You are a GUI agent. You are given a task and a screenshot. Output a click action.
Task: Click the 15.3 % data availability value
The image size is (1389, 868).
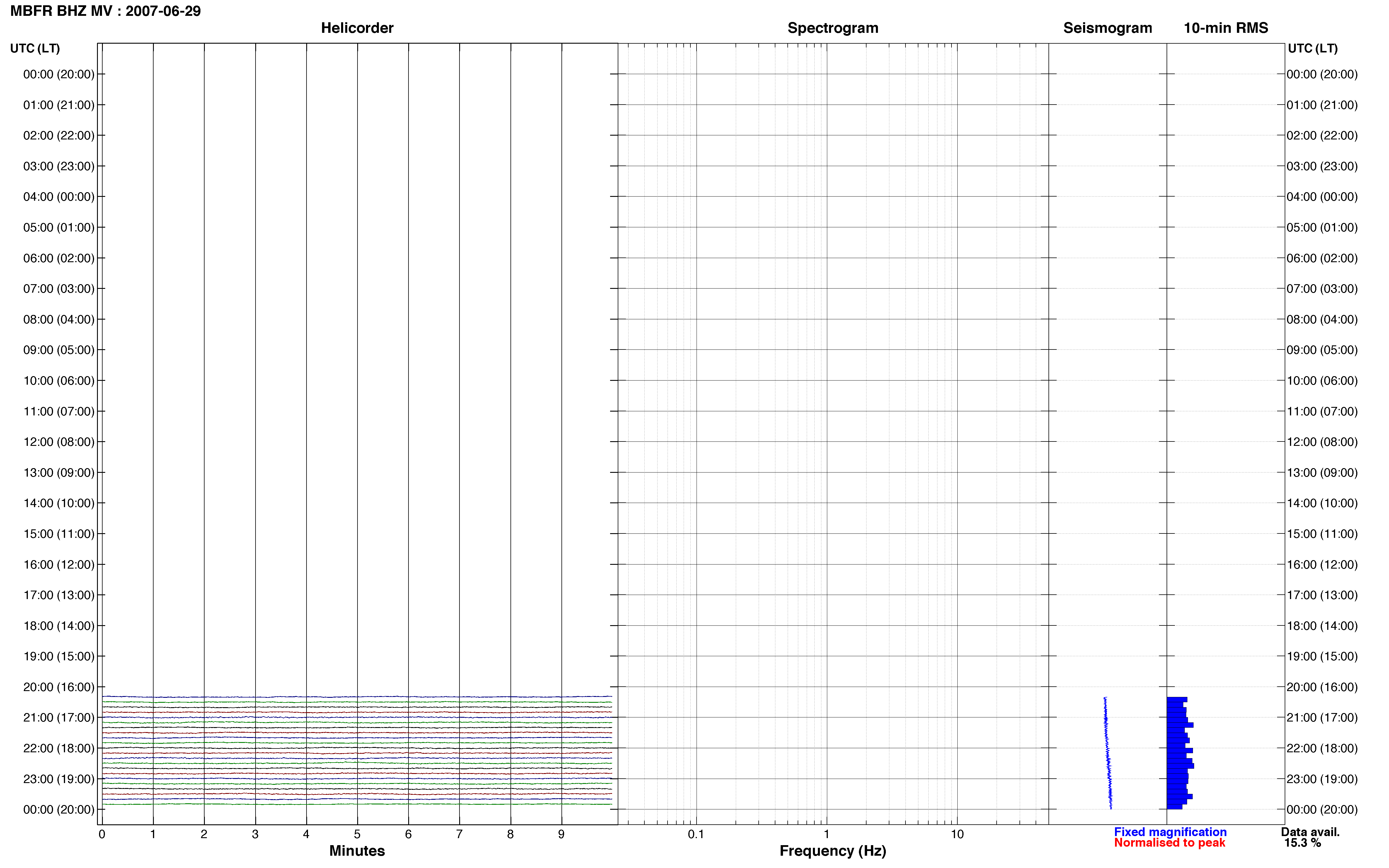pyautogui.click(x=1303, y=843)
